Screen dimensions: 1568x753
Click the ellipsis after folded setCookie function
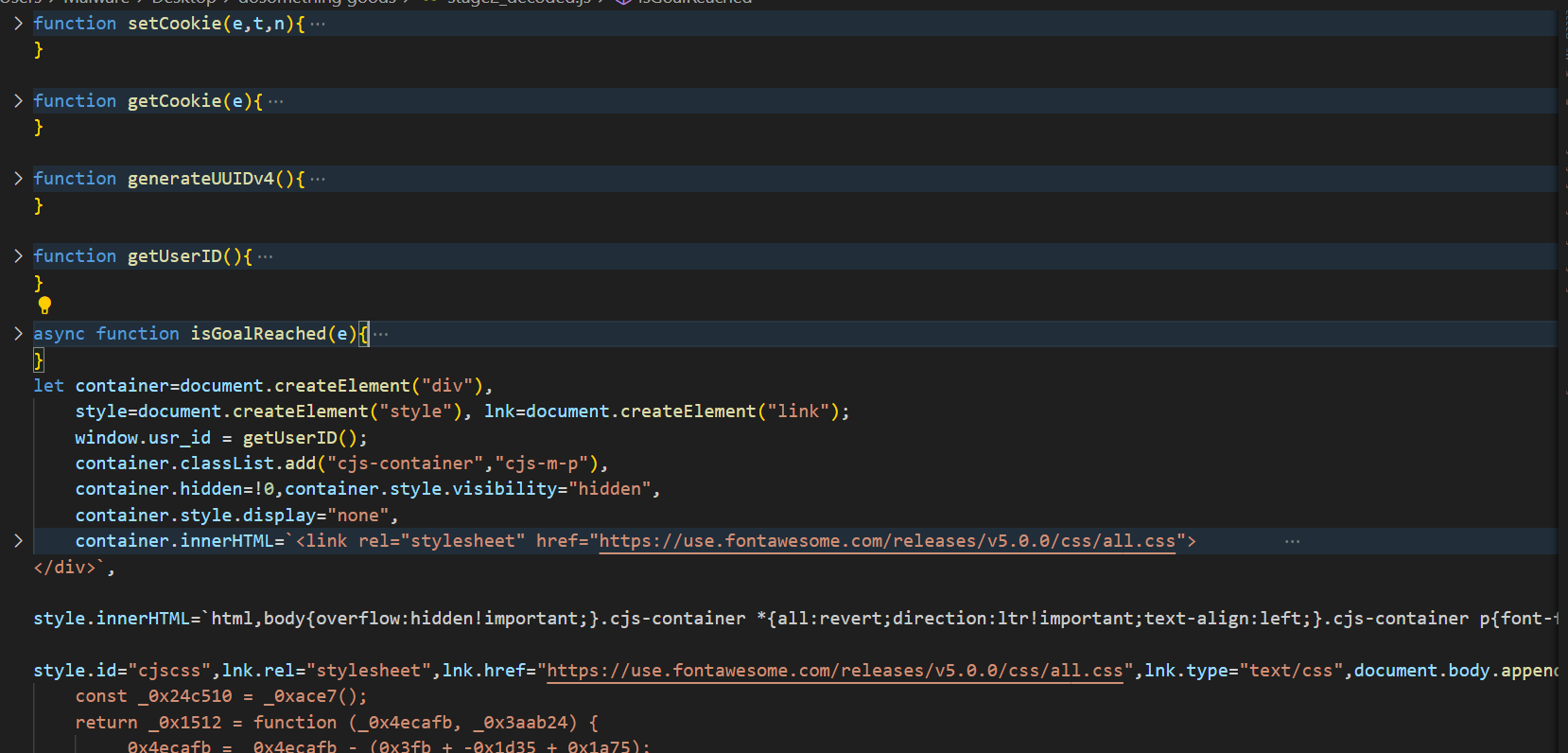[318, 24]
